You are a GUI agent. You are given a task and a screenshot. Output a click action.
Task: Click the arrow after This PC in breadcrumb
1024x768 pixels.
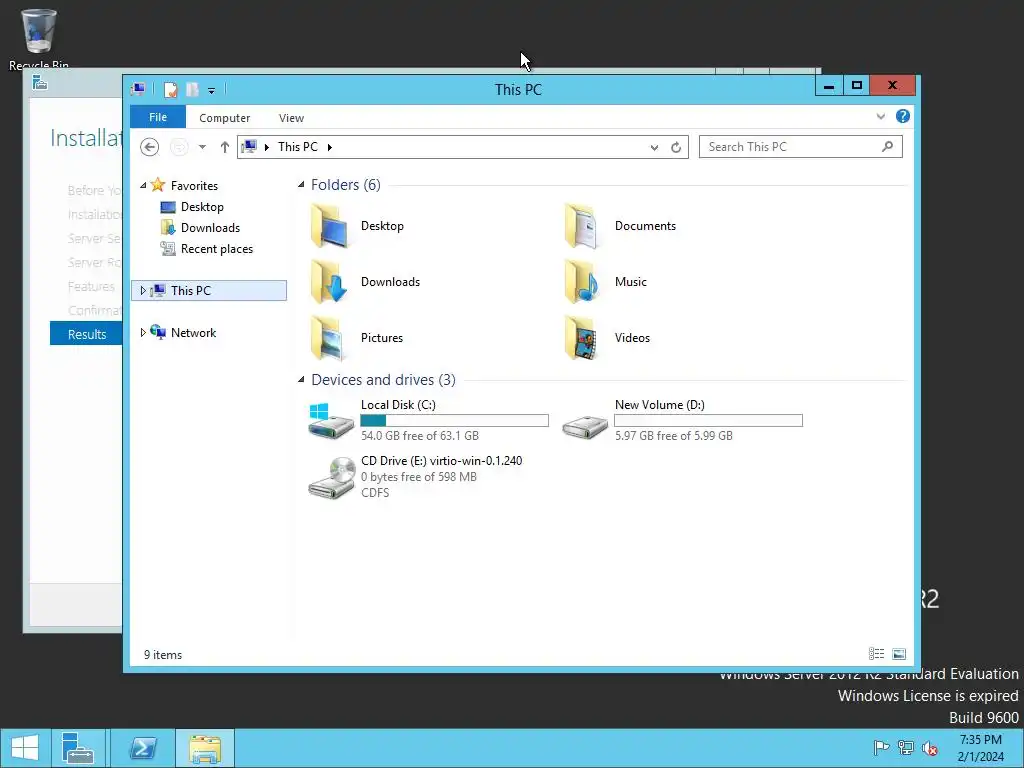(330, 147)
